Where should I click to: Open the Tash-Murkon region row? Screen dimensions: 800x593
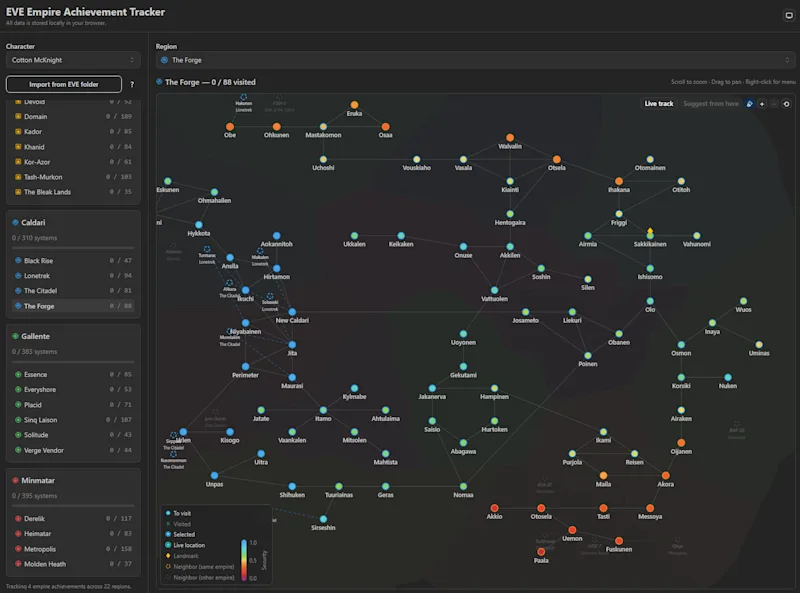pos(73,177)
